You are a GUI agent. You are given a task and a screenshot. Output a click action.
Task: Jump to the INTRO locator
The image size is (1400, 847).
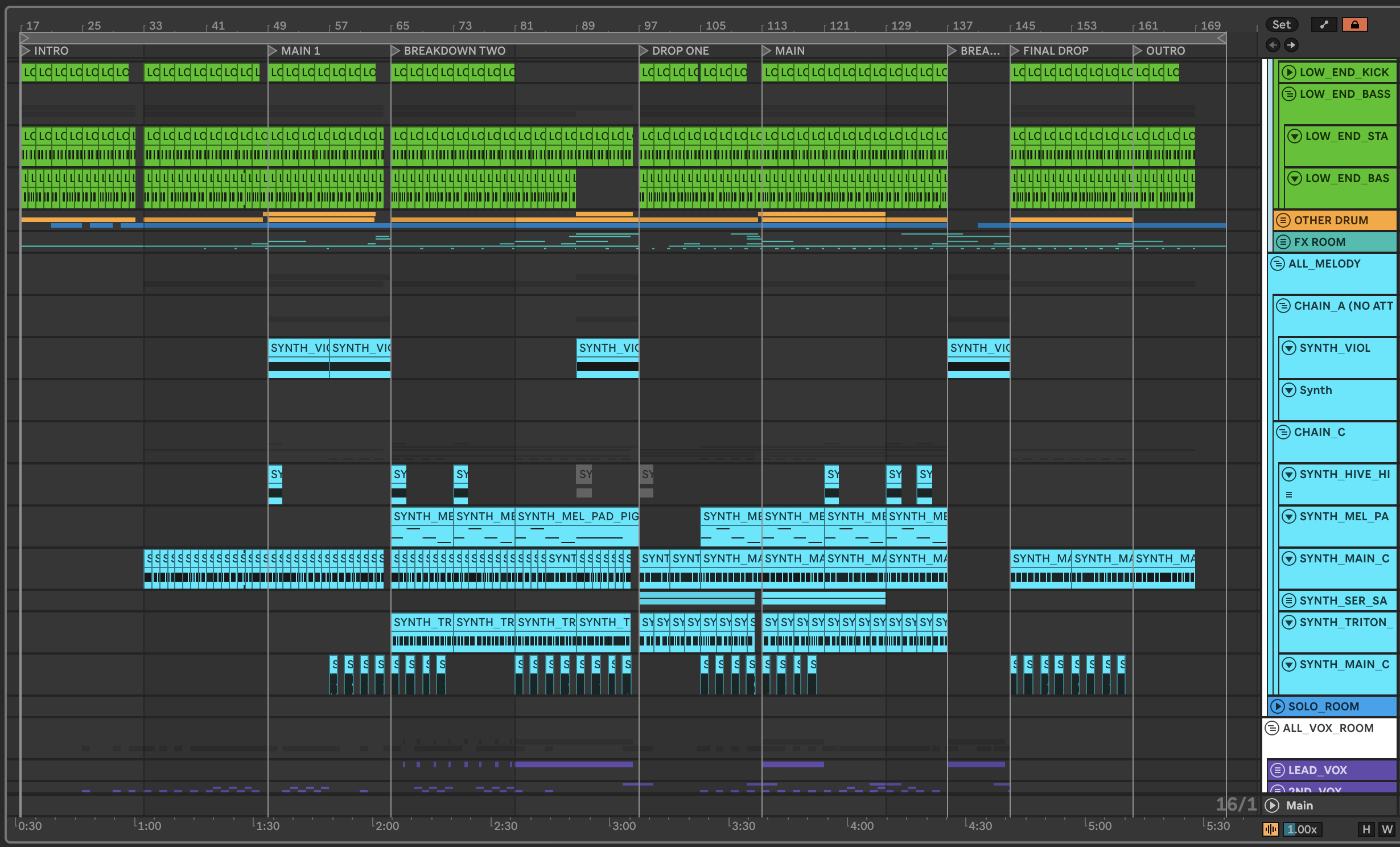[x=44, y=51]
